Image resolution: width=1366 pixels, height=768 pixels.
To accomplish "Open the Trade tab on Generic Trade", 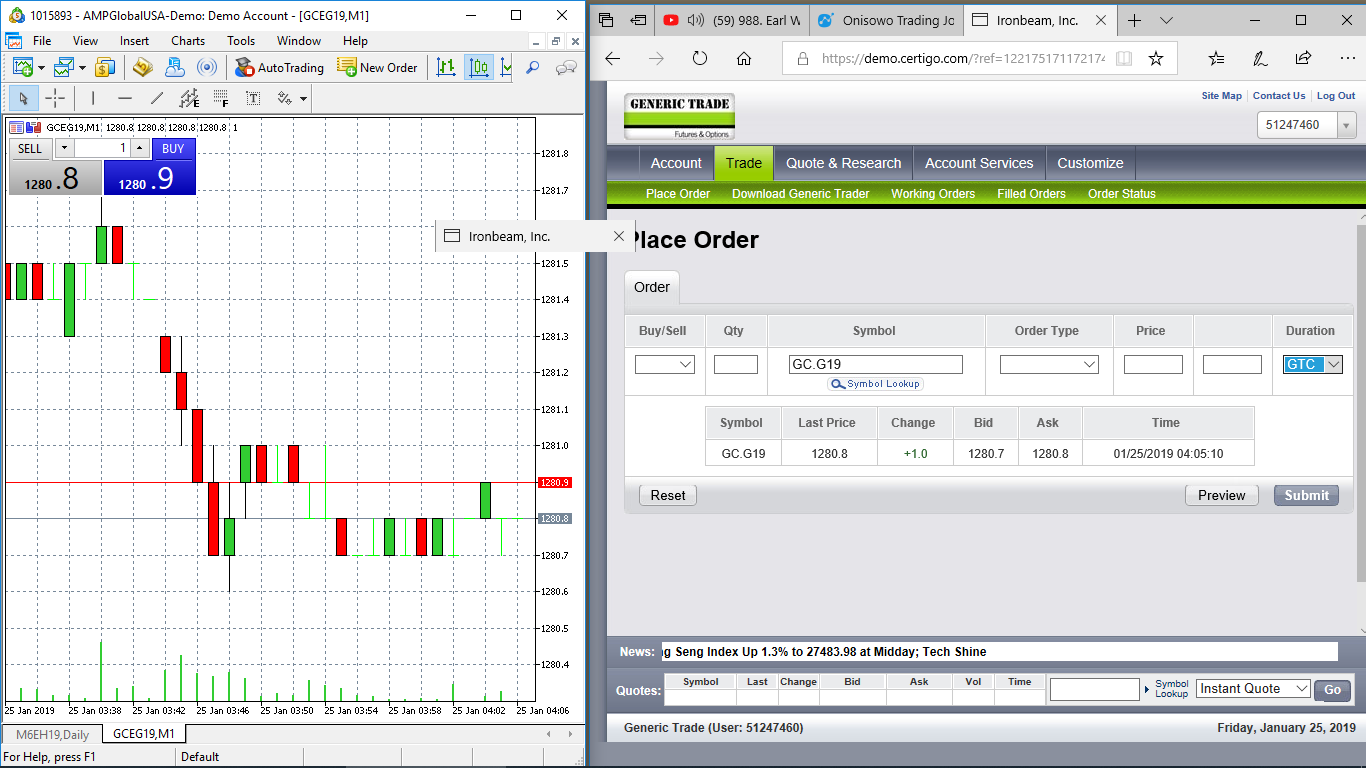I will tap(744, 163).
